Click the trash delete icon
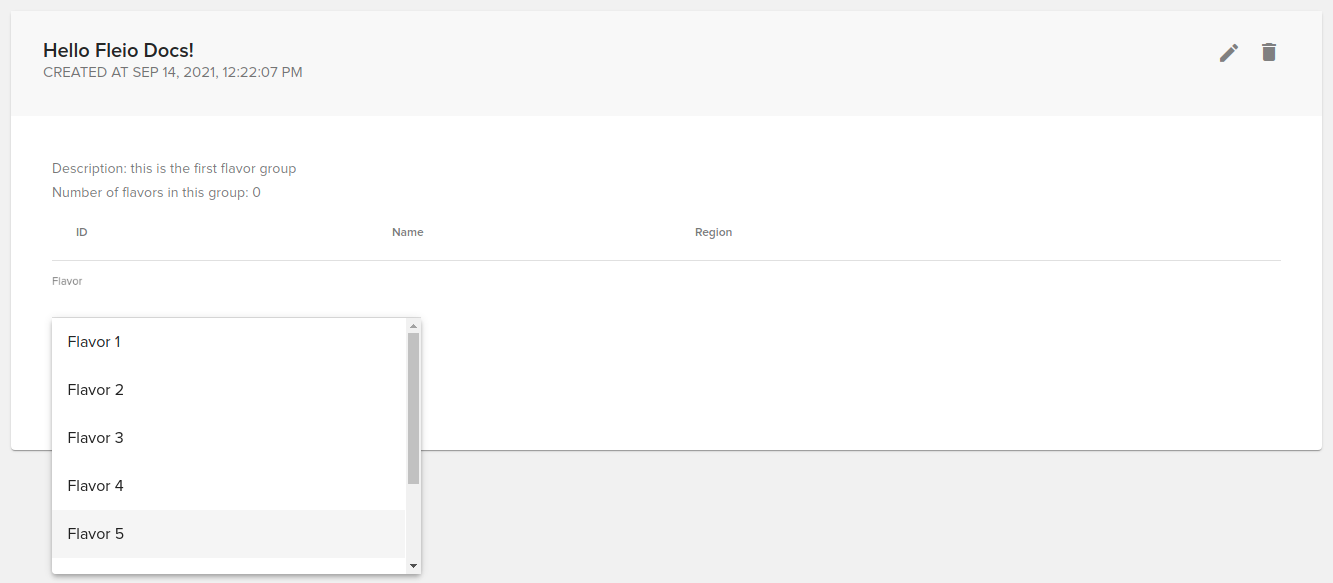 [x=1268, y=53]
